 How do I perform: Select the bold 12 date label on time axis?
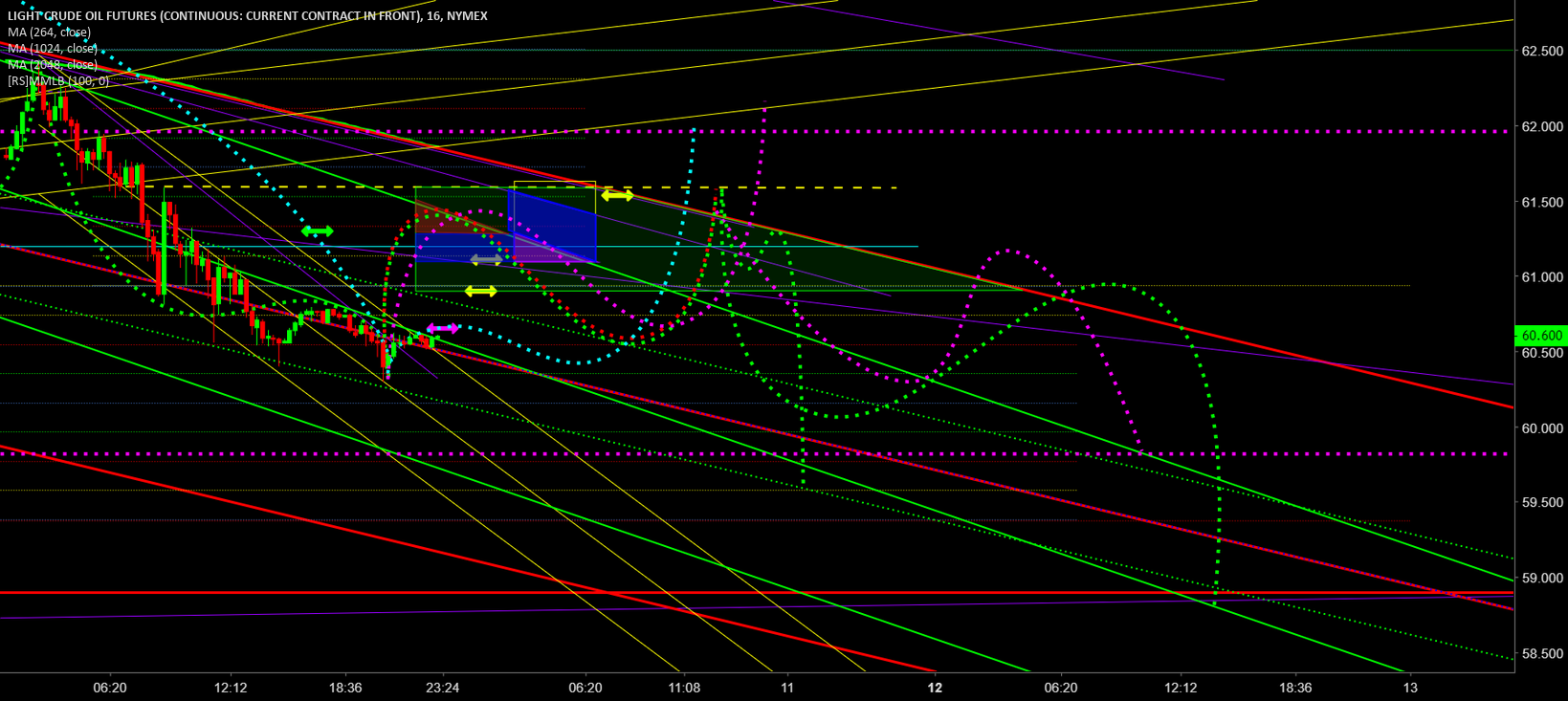pyautogui.click(x=935, y=688)
